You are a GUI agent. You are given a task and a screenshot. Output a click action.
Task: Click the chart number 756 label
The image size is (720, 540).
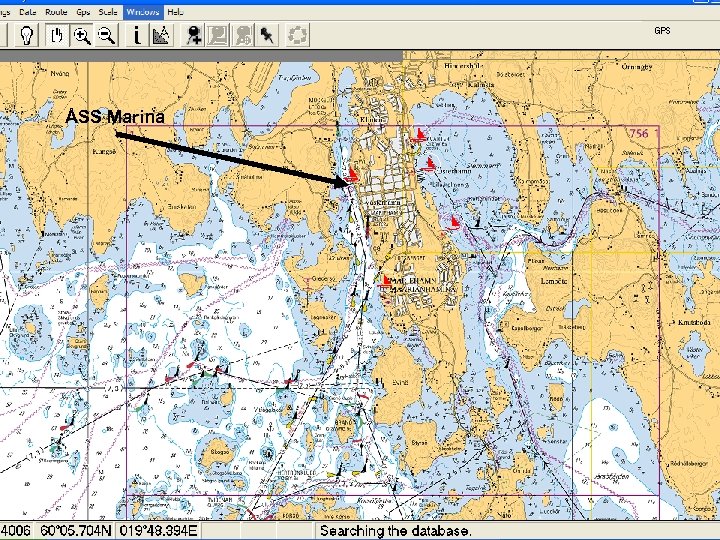(x=639, y=133)
